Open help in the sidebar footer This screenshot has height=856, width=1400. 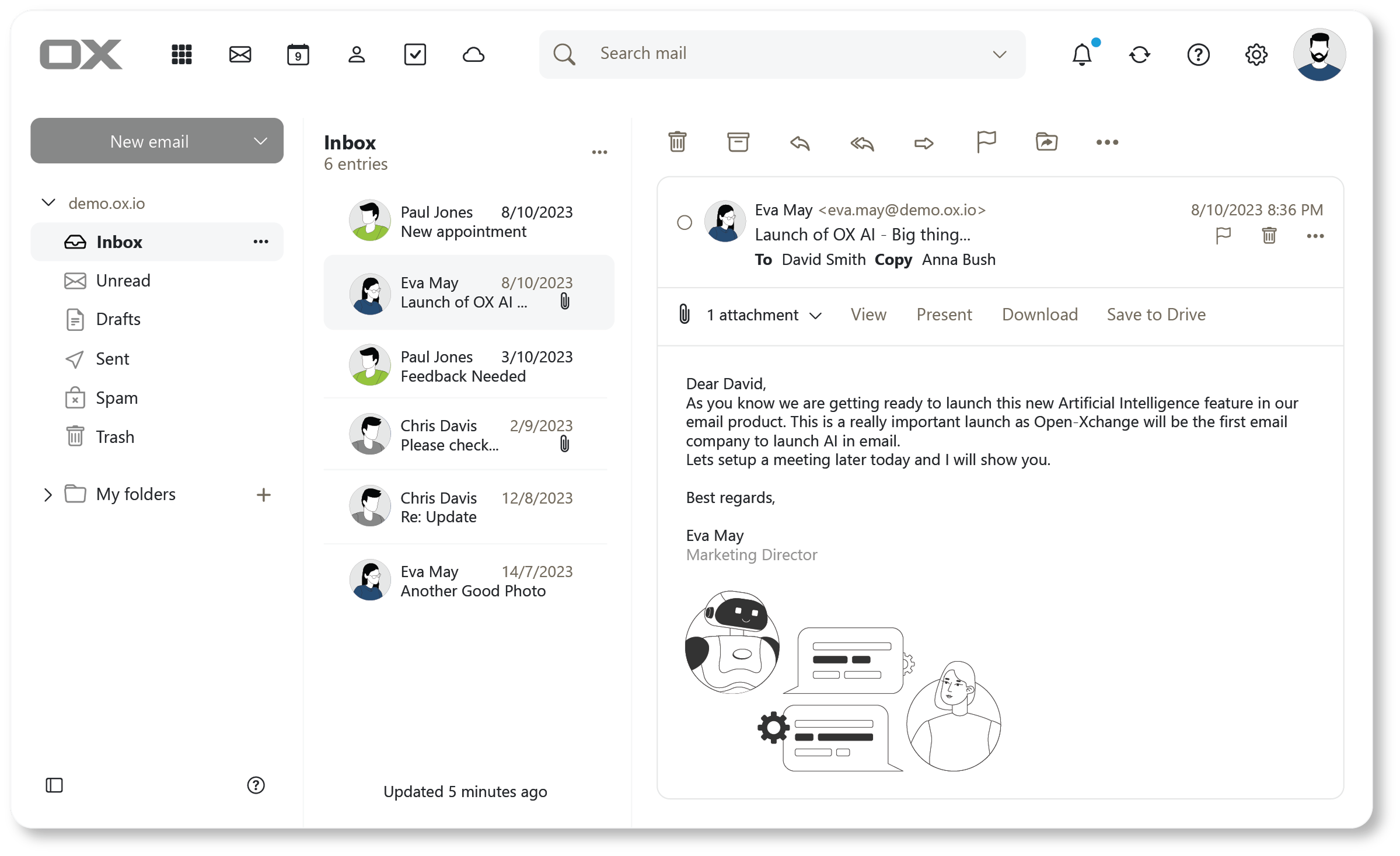coord(256,785)
